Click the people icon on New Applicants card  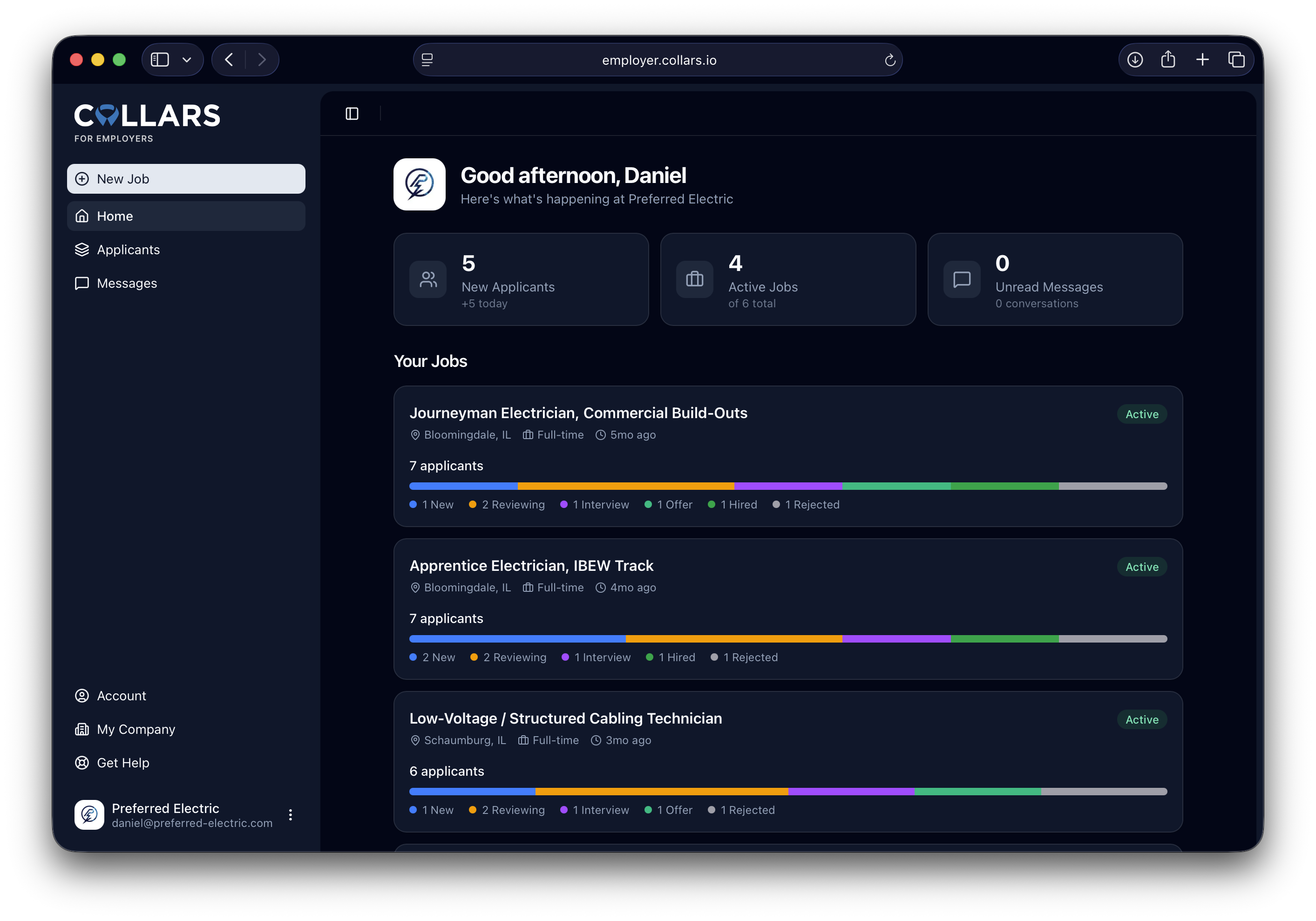coord(428,280)
